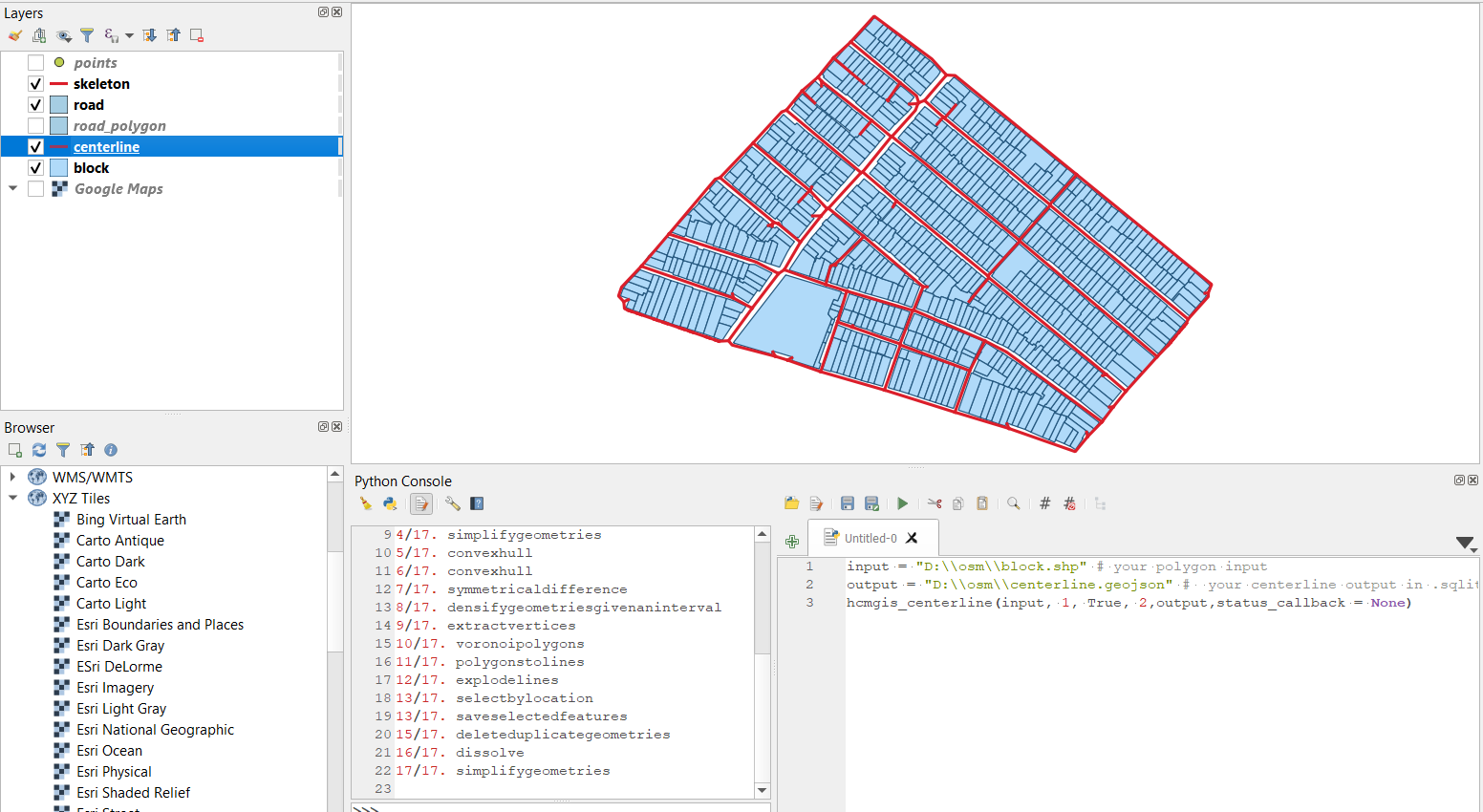Select the skeleton layer name
Viewport: 1483px width, 812px height.
[101, 84]
